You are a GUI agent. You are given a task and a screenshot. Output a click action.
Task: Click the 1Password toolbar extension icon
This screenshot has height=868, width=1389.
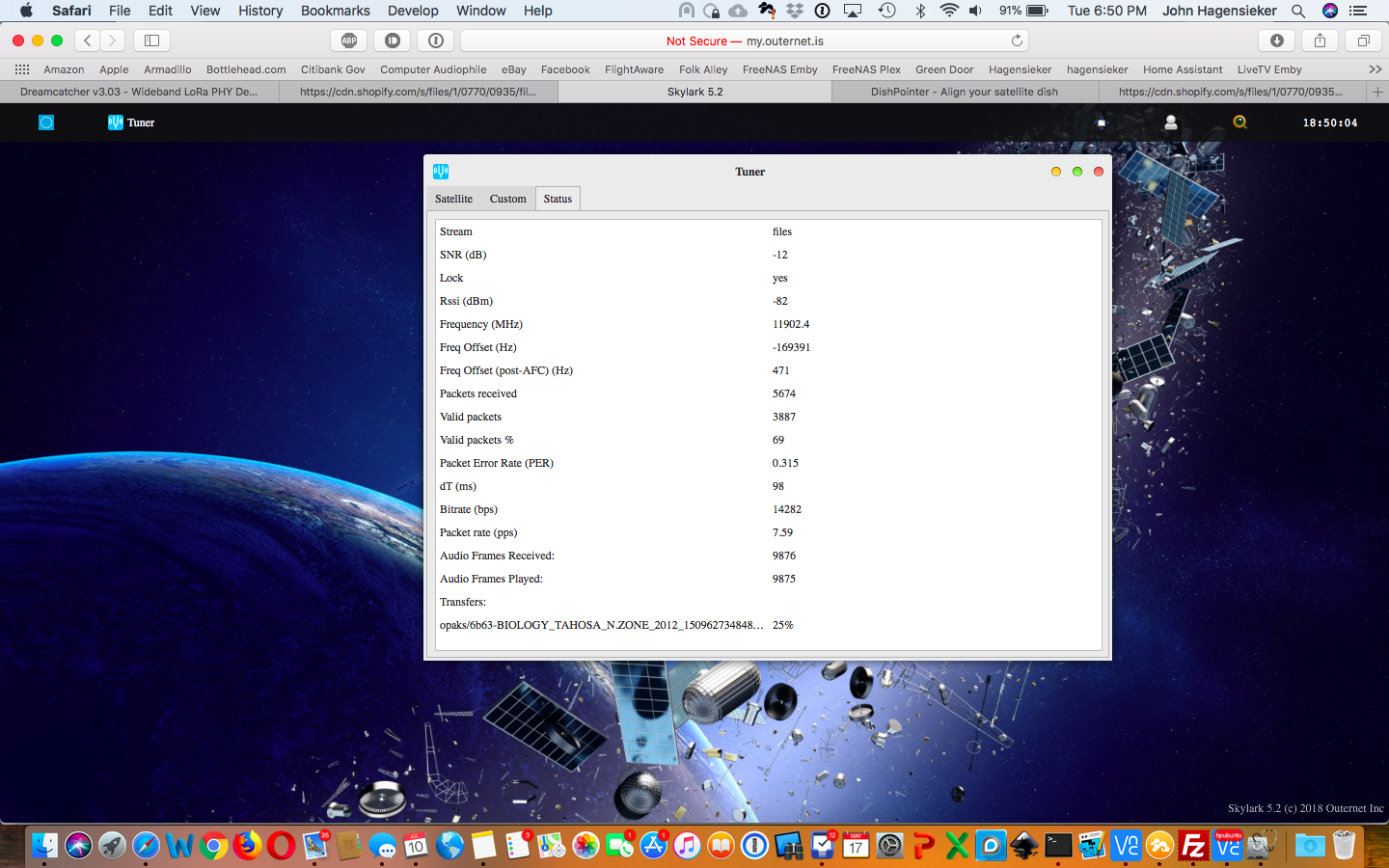tap(436, 41)
